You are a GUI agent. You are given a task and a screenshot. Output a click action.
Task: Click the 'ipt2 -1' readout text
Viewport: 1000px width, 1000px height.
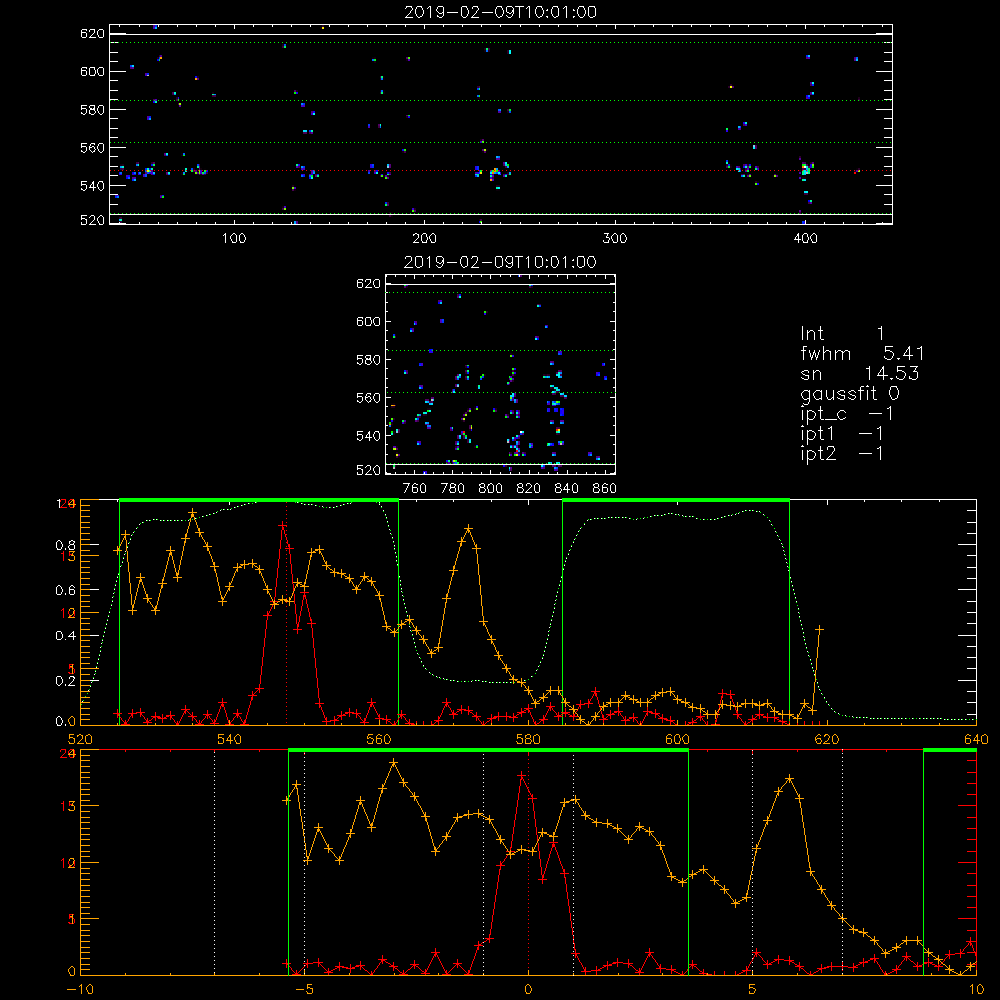[x=842, y=453]
